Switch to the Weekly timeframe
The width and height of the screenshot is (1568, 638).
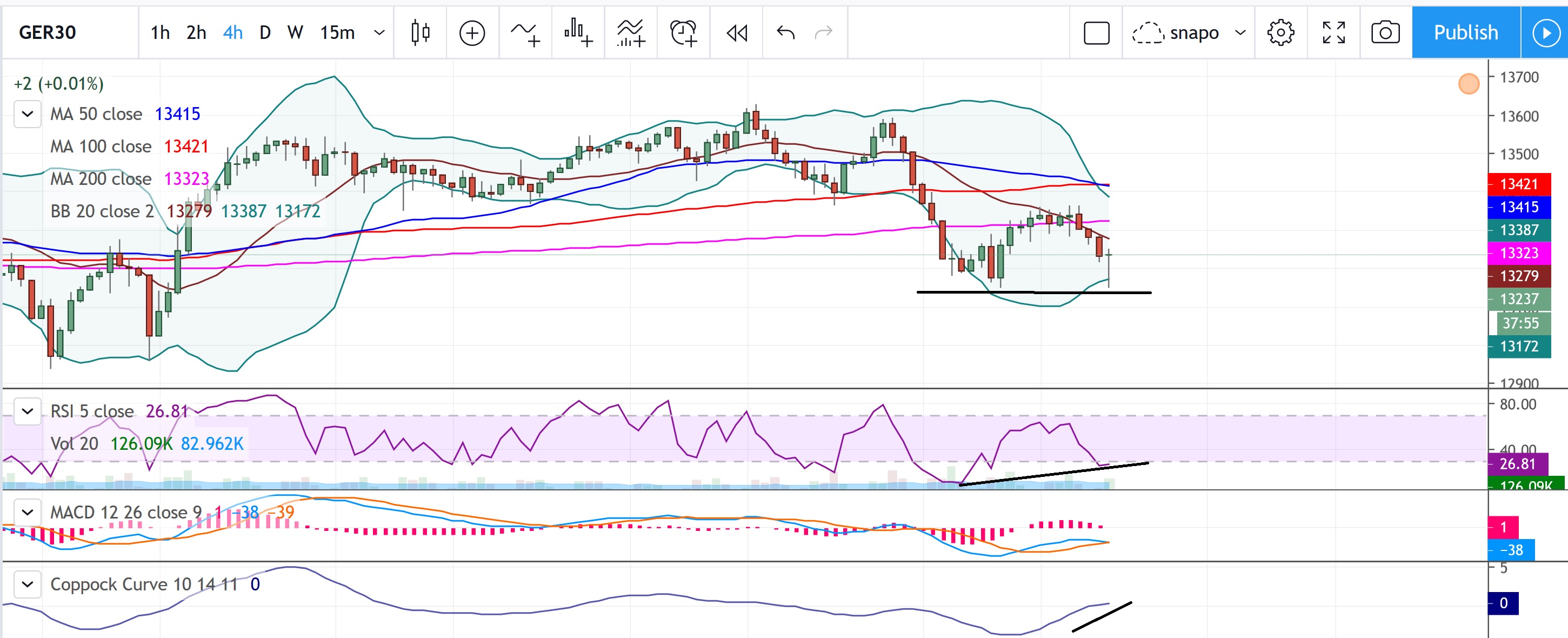pyautogui.click(x=295, y=32)
